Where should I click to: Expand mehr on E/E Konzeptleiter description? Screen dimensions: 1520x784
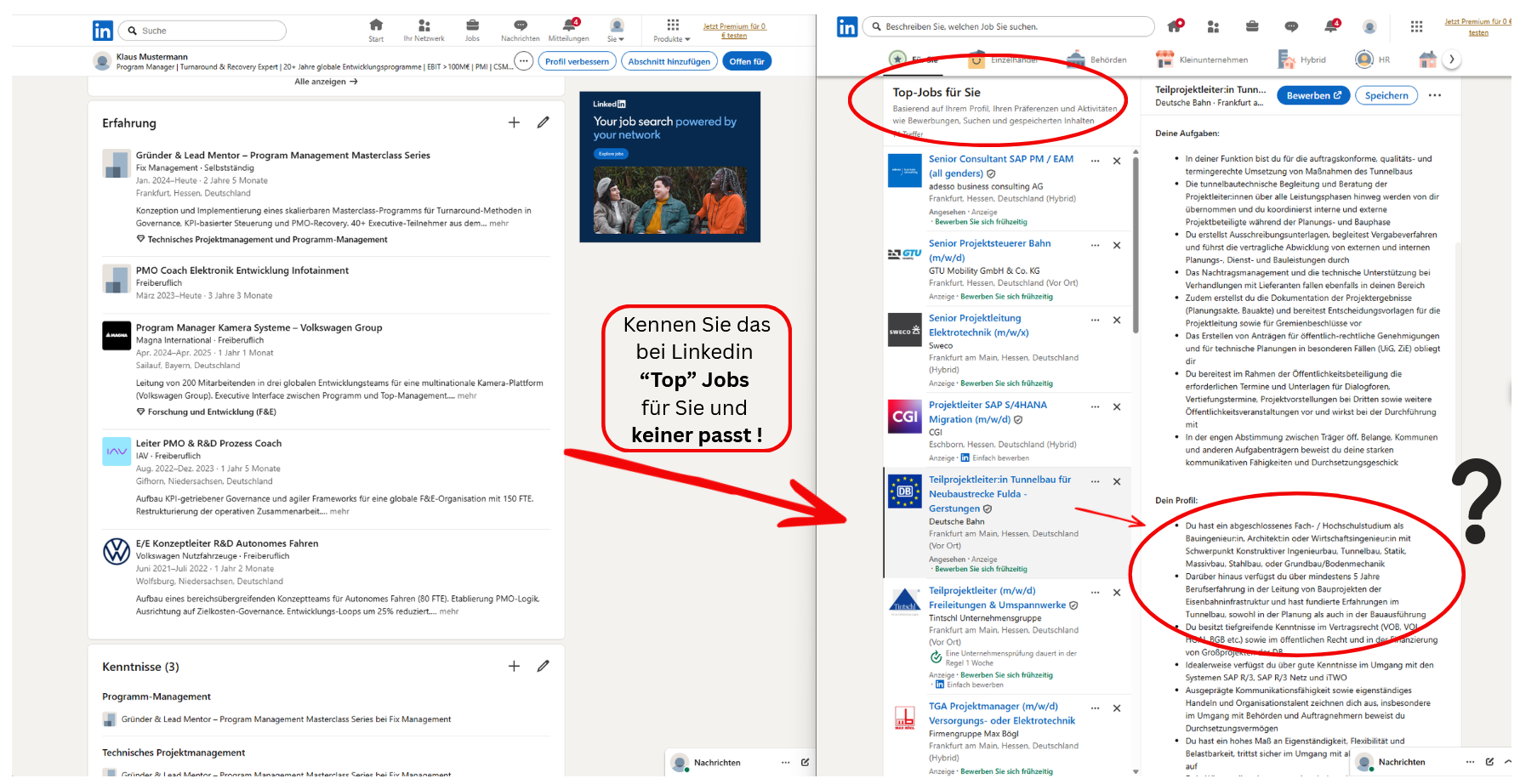coord(449,611)
